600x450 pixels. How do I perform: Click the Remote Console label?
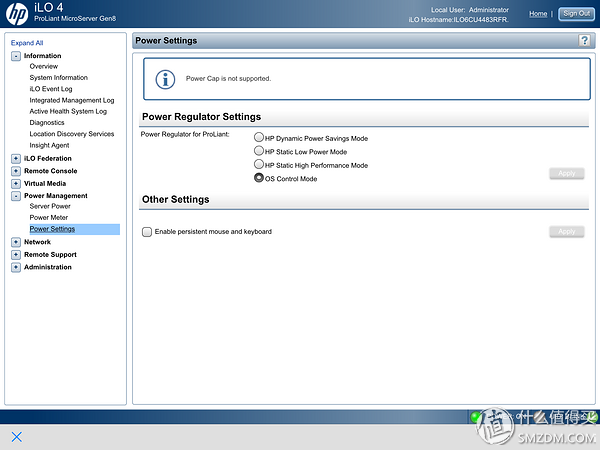point(51,171)
